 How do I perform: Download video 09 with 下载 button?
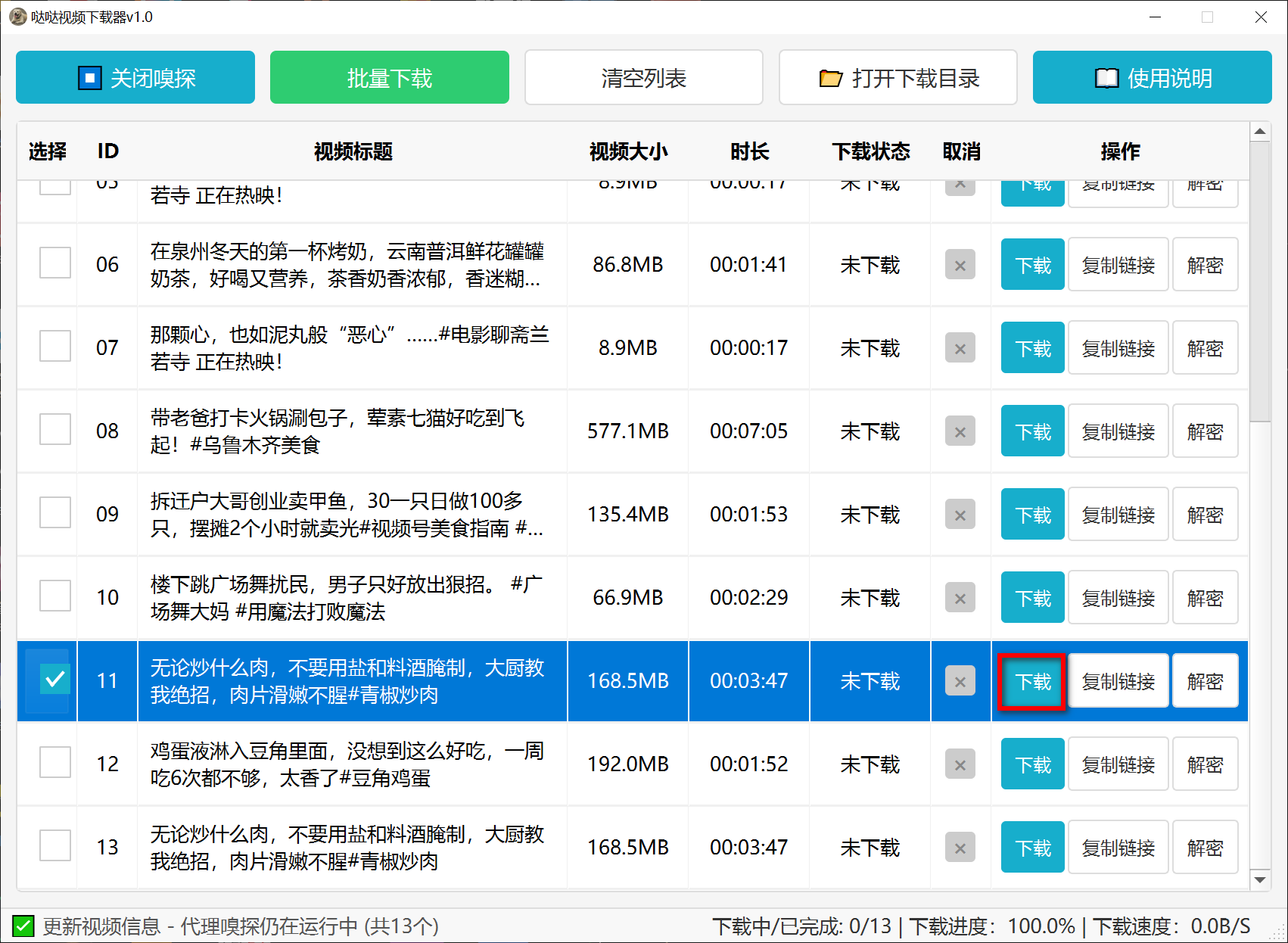tap(1033, 515)
